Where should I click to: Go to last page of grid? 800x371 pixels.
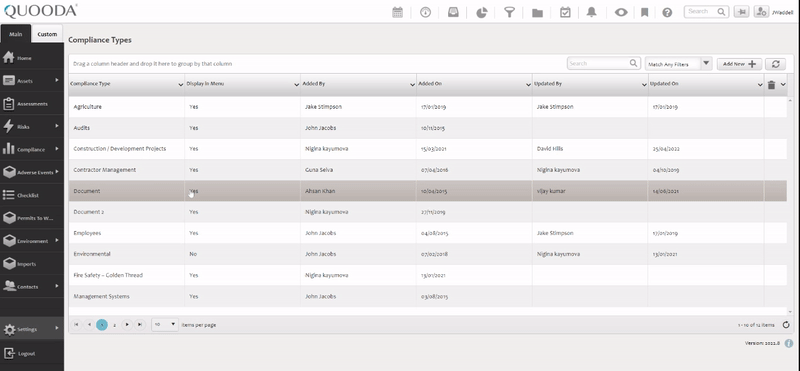point(139,325)
